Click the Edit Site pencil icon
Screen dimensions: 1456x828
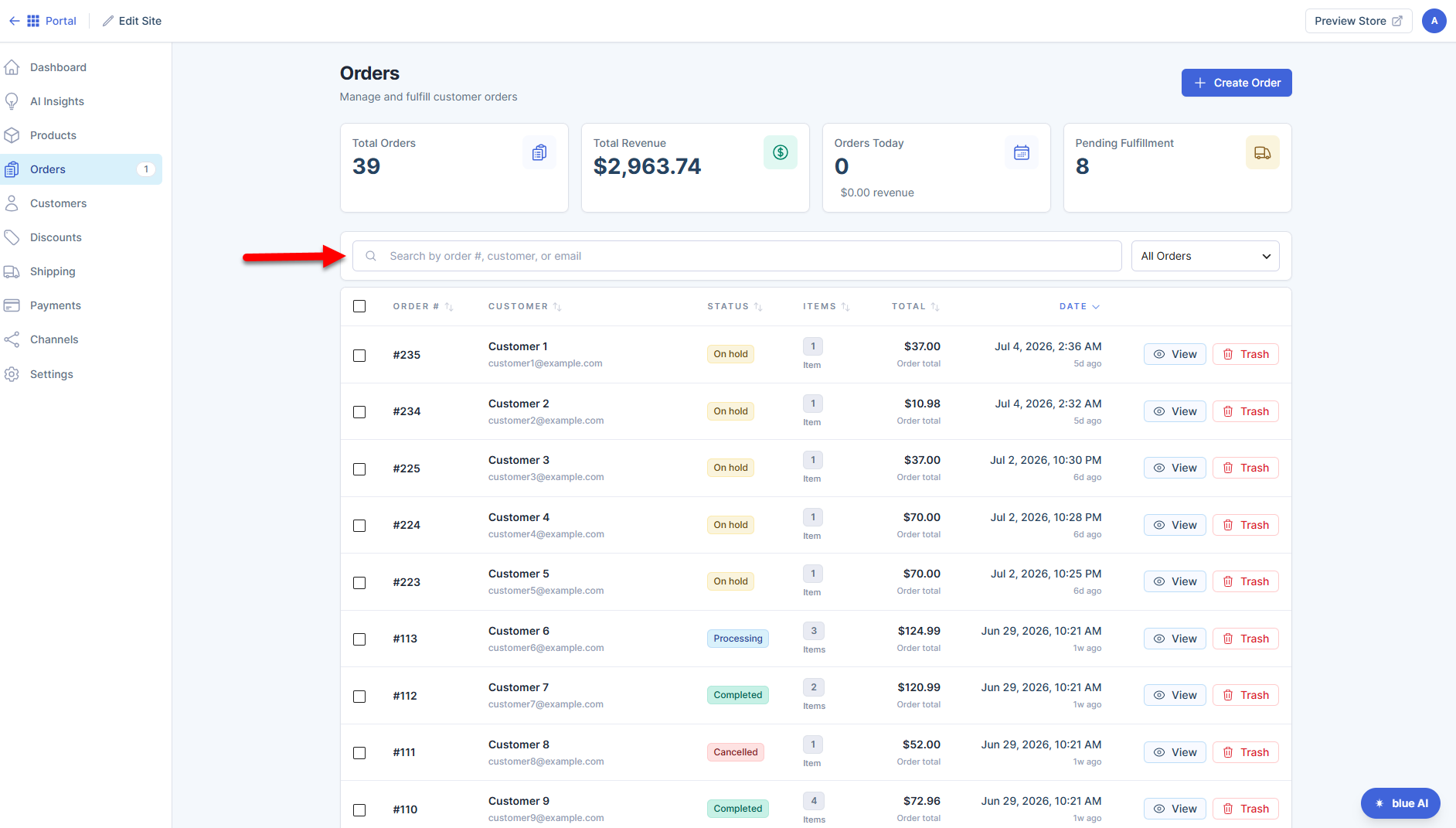point(108,21)
